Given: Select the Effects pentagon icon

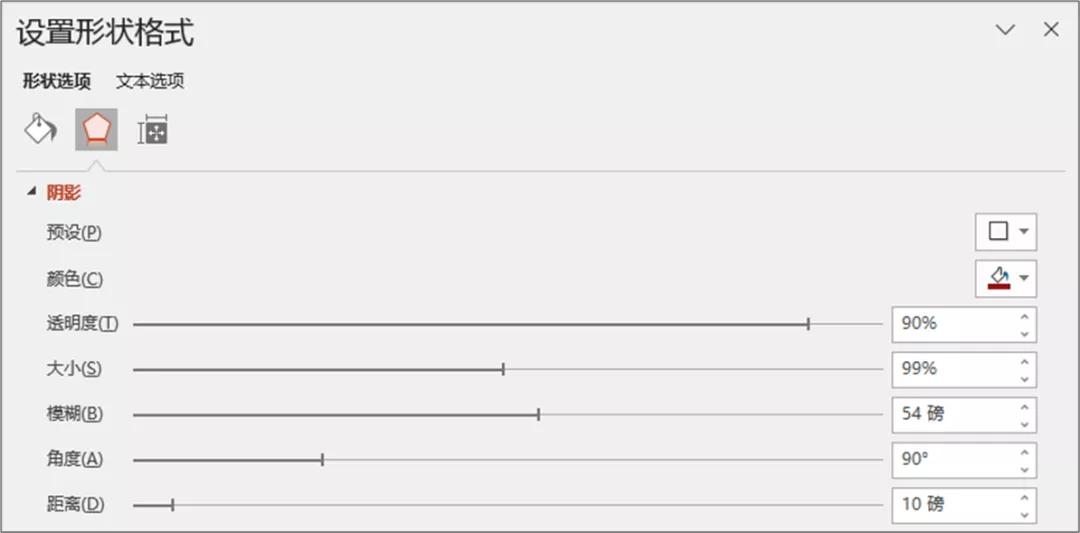Looking at the screenshot, I should coord(96,129).
